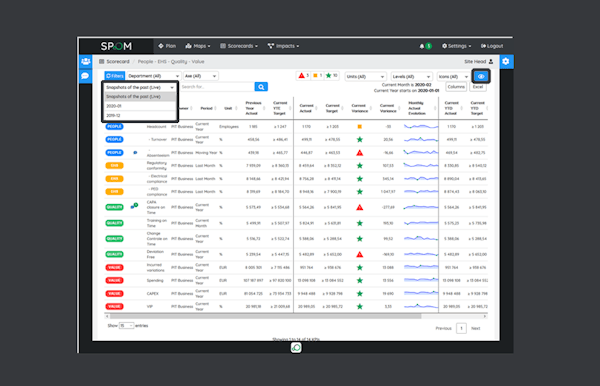Toggle the green star status filter
Image resolution: width=600 pixels, height=386 pixels.
pyautogui.click(x=331, y=76)
